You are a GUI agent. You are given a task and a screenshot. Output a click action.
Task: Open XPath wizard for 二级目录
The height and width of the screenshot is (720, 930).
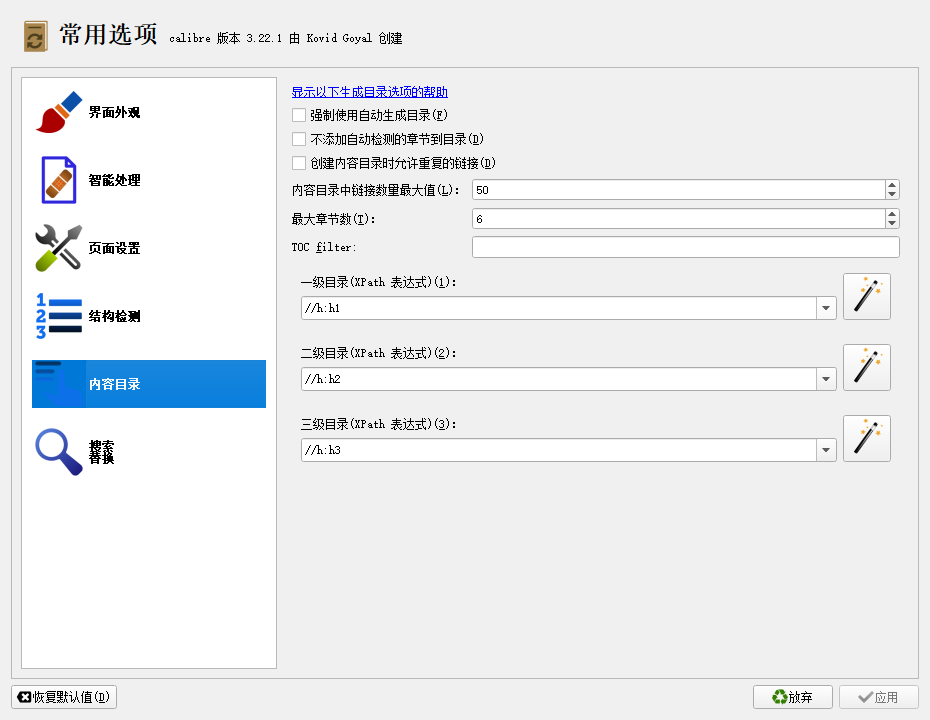click(867, 367)
